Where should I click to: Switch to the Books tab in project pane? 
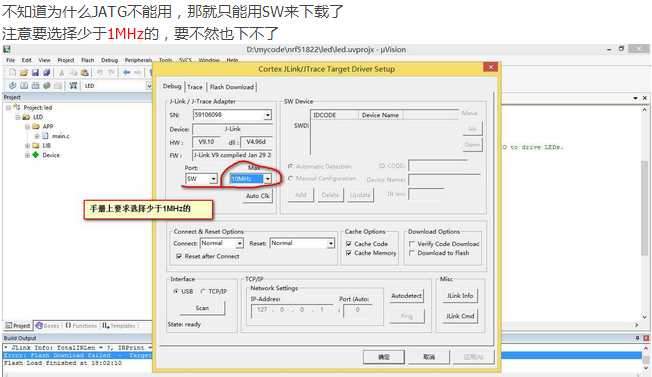click(47, 326)
